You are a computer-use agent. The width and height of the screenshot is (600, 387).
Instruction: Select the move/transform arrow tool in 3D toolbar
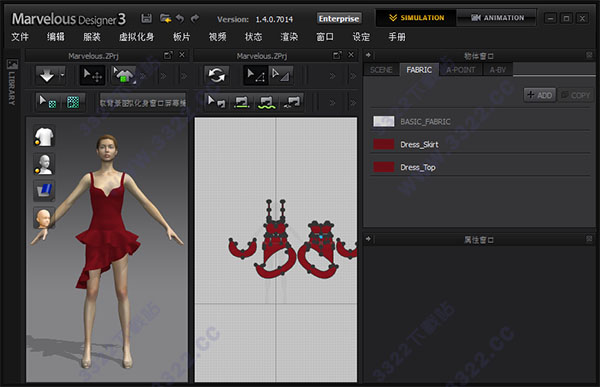(92, 75)
